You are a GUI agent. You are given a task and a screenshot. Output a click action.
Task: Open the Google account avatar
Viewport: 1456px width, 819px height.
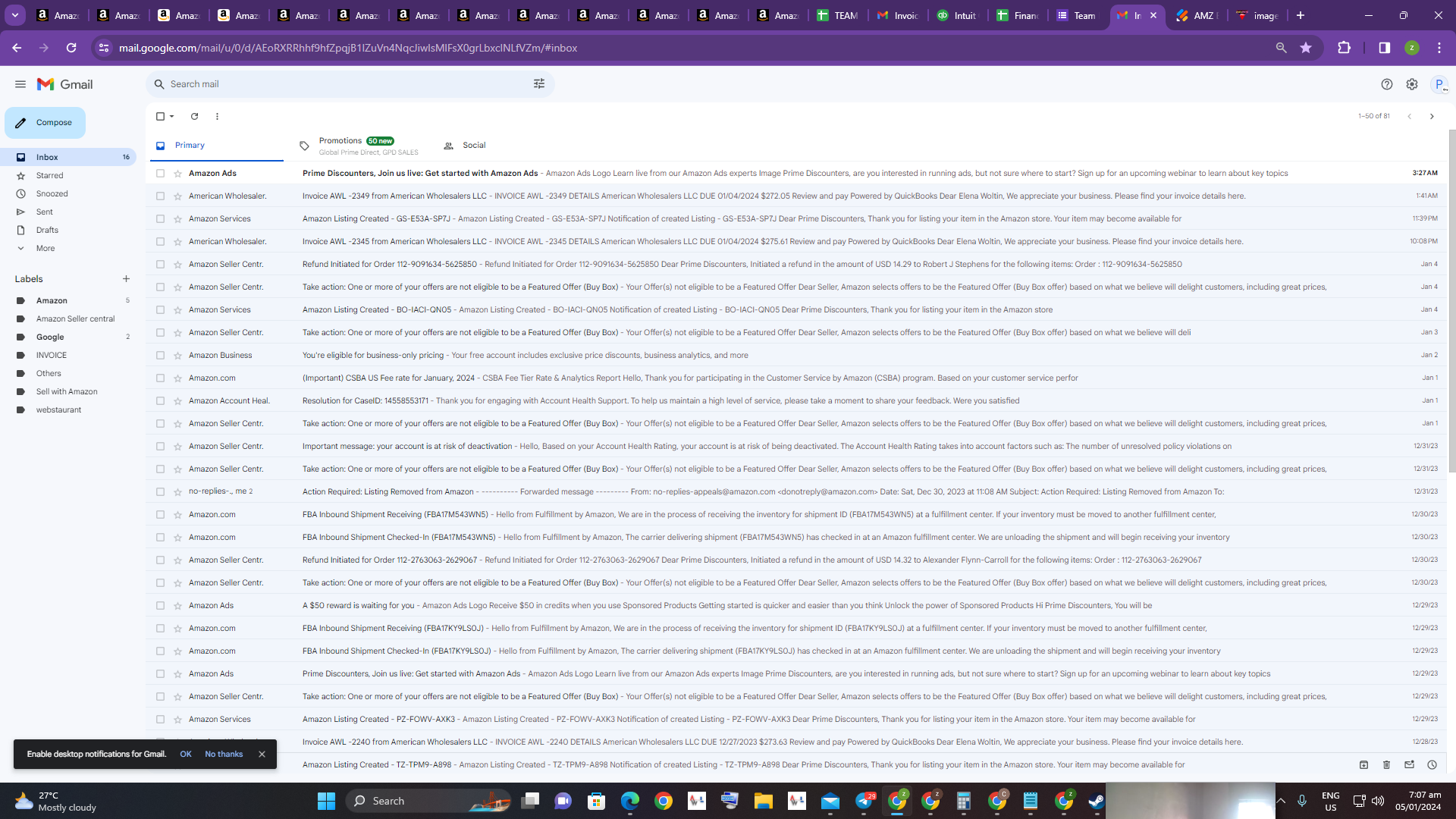click(x=1439, y=84)
